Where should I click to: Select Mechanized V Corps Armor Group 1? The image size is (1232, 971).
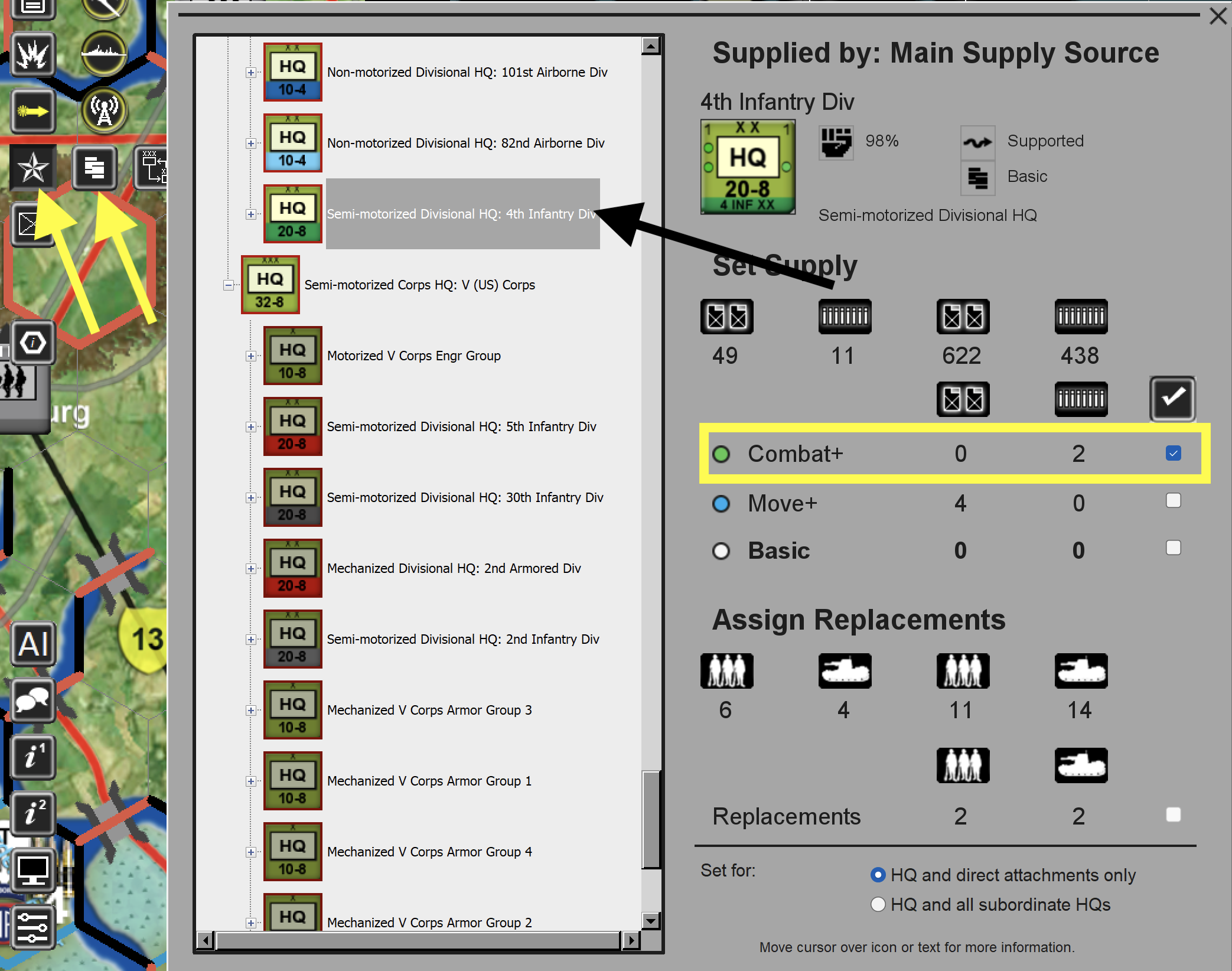[429, 781]
